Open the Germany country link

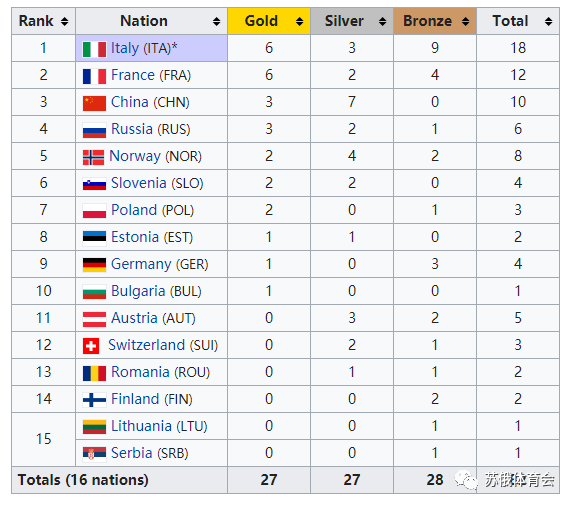141,265
